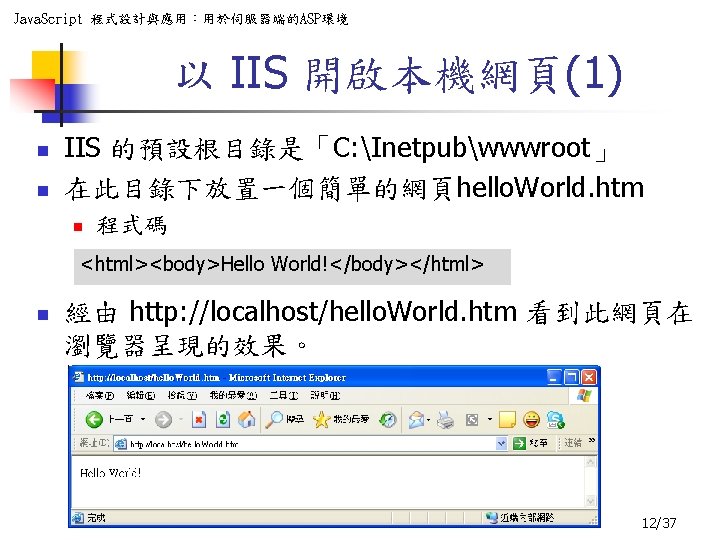Click the Home house icon
This screenshot has width=720, height=540.
pos(247,419)
